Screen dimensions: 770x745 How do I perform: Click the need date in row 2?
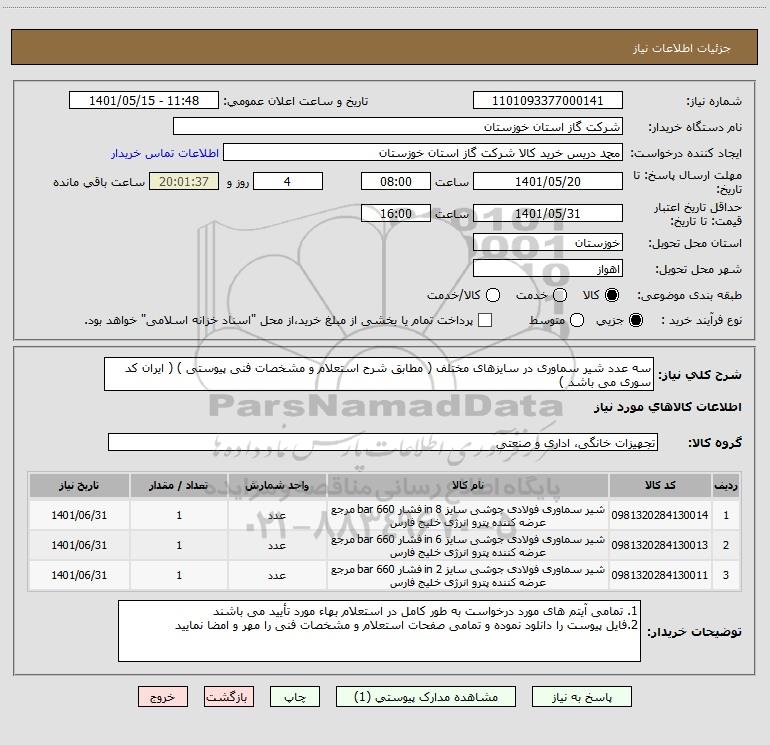click(79, 545)
